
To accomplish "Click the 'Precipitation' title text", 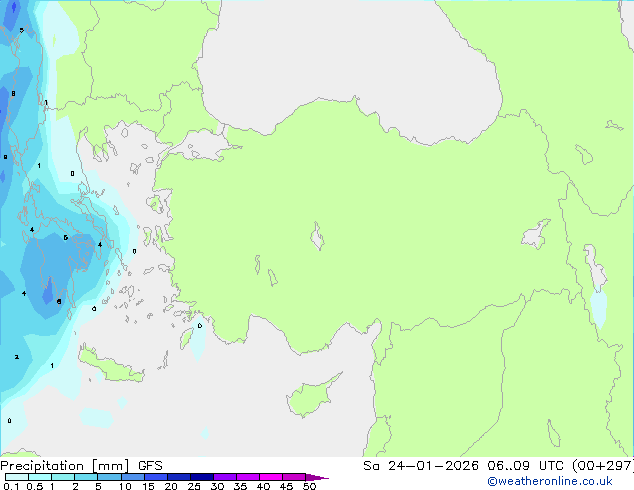I will [42, 466].
